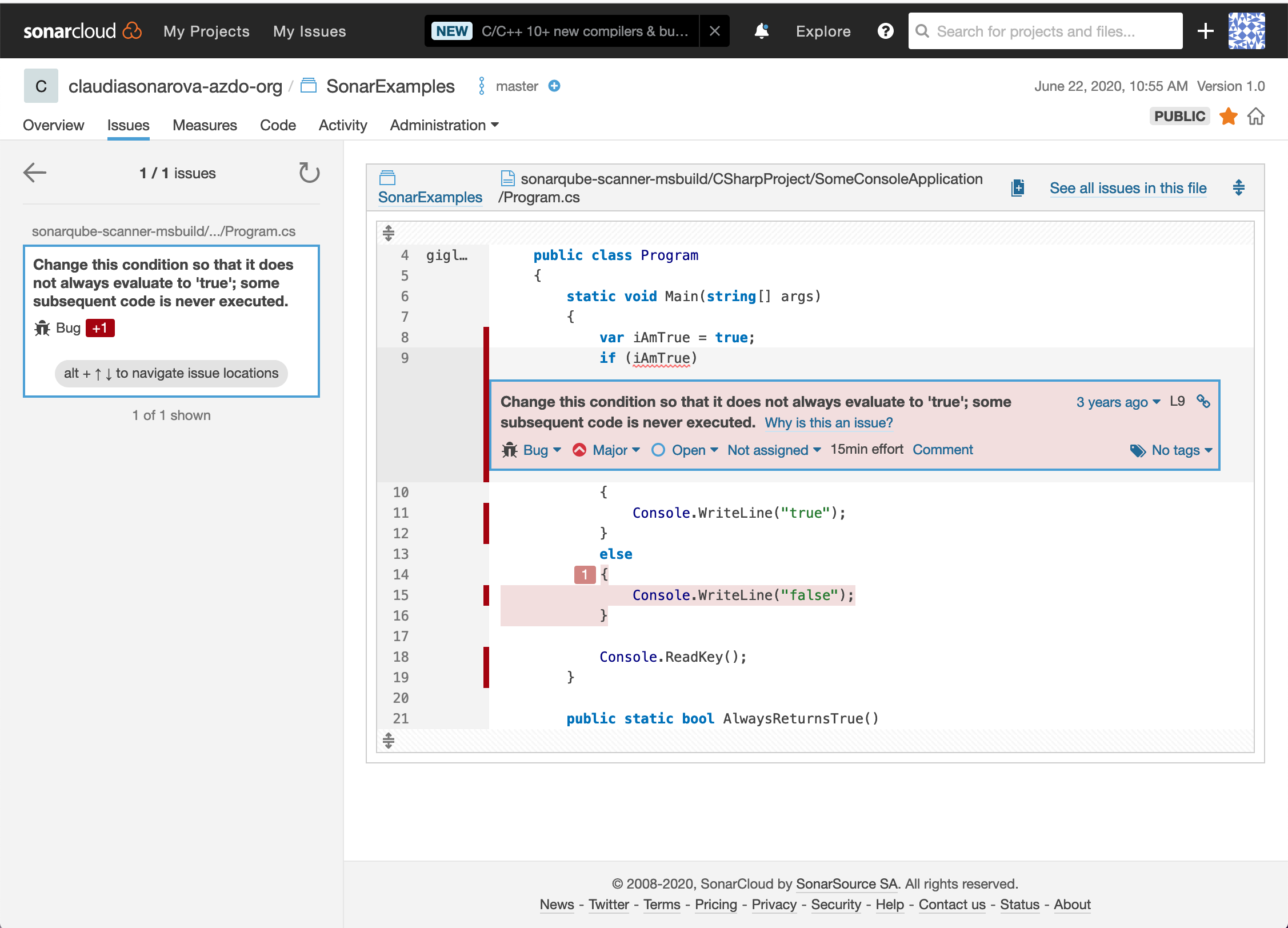Click the blue plus icon beside master

click(x=554, y=86)
